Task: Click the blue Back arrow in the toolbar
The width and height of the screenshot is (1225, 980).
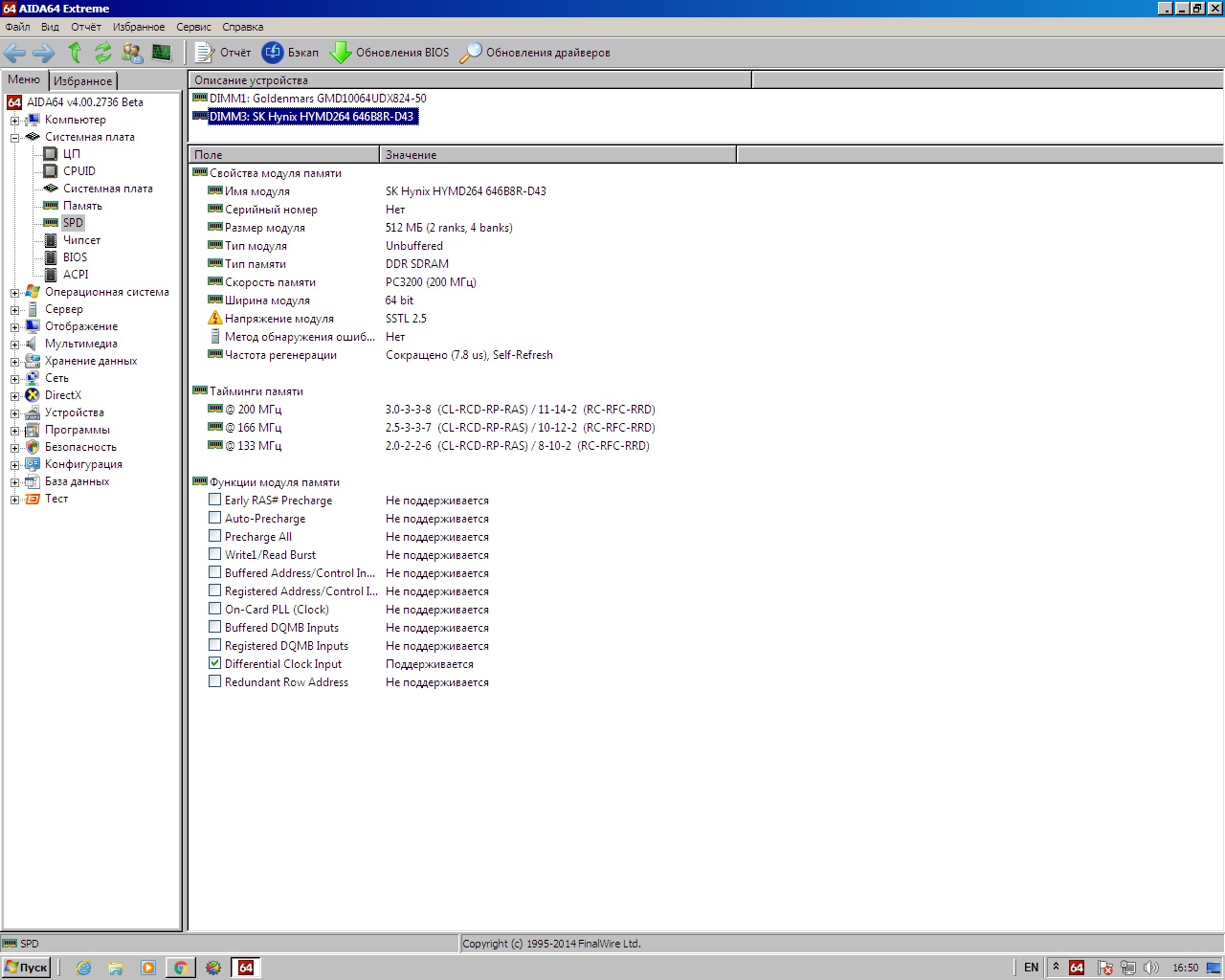Action: pyautogui.click(x=15, y=53)
